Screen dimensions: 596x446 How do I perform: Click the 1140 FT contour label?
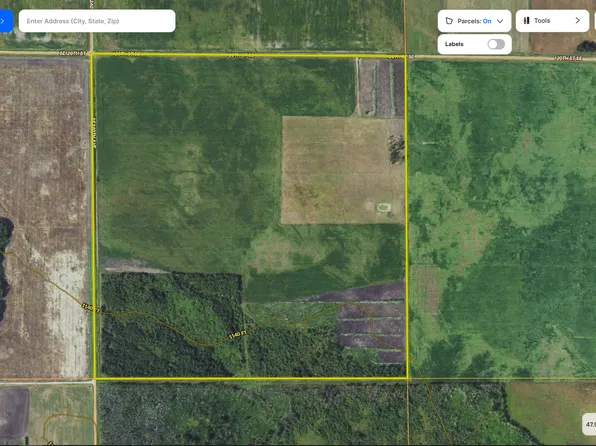(238, 335)
